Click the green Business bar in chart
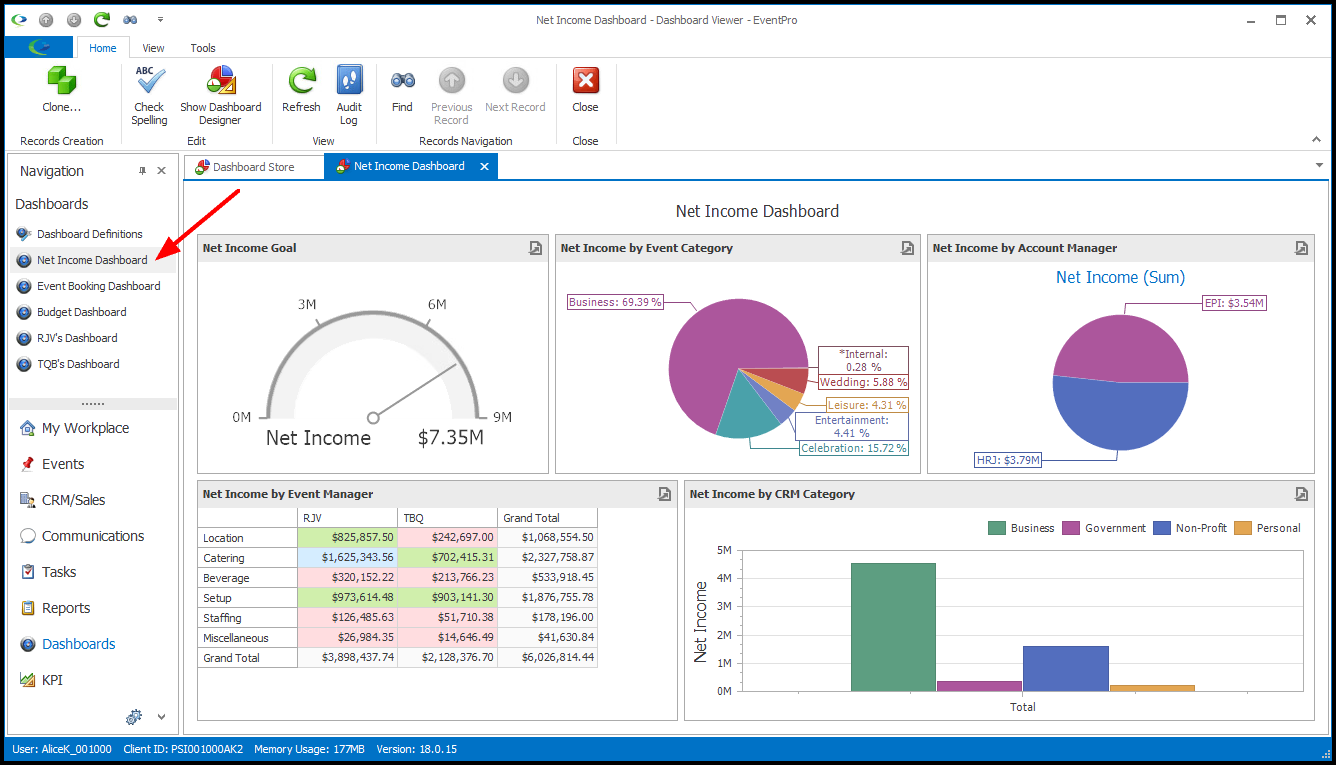This screenshot has width=1336, height=765. click(x=893, y=627)
